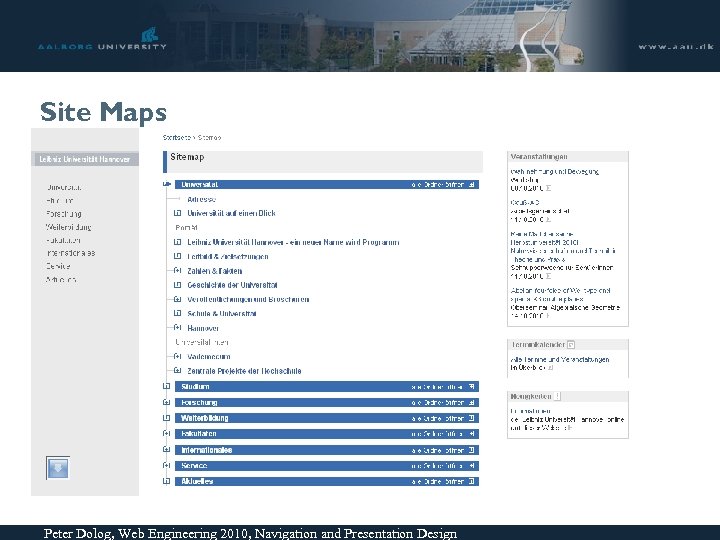Click 'alle Ordner öffnen' on Studium bar

443,387
